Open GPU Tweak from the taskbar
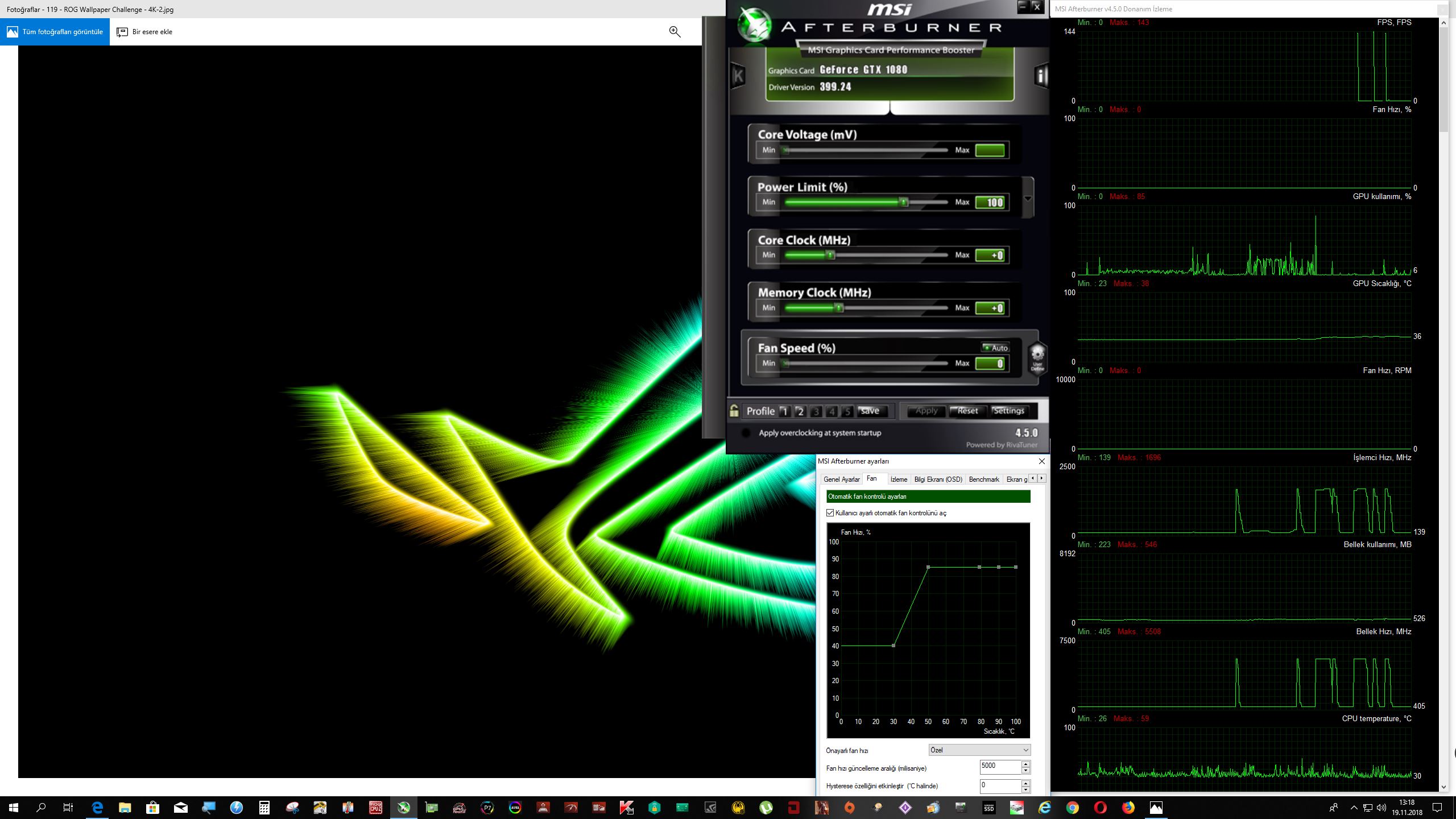1456x819 pixels. point(460,808)
